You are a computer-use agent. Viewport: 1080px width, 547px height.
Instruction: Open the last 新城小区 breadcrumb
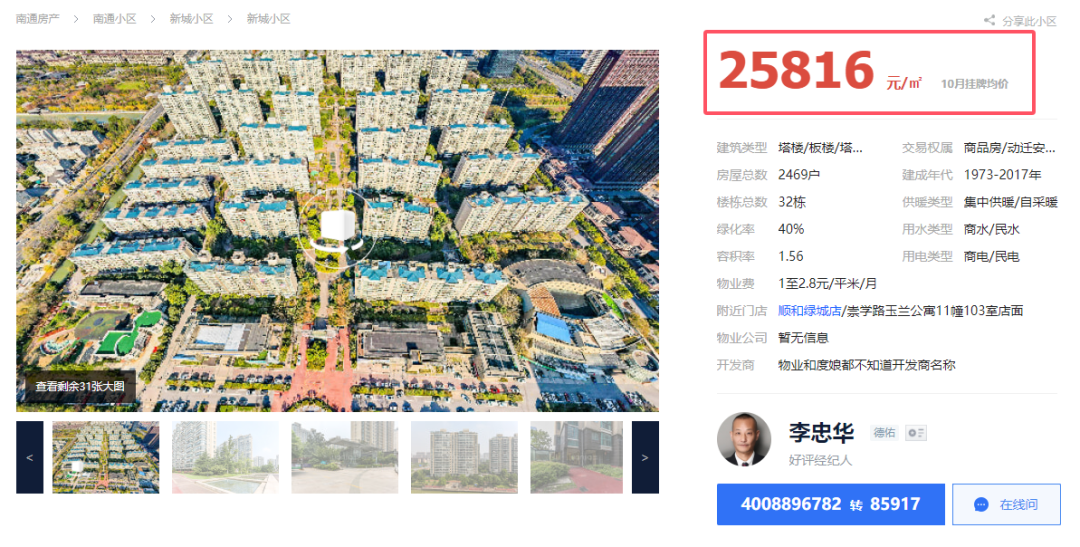(268, 19)
